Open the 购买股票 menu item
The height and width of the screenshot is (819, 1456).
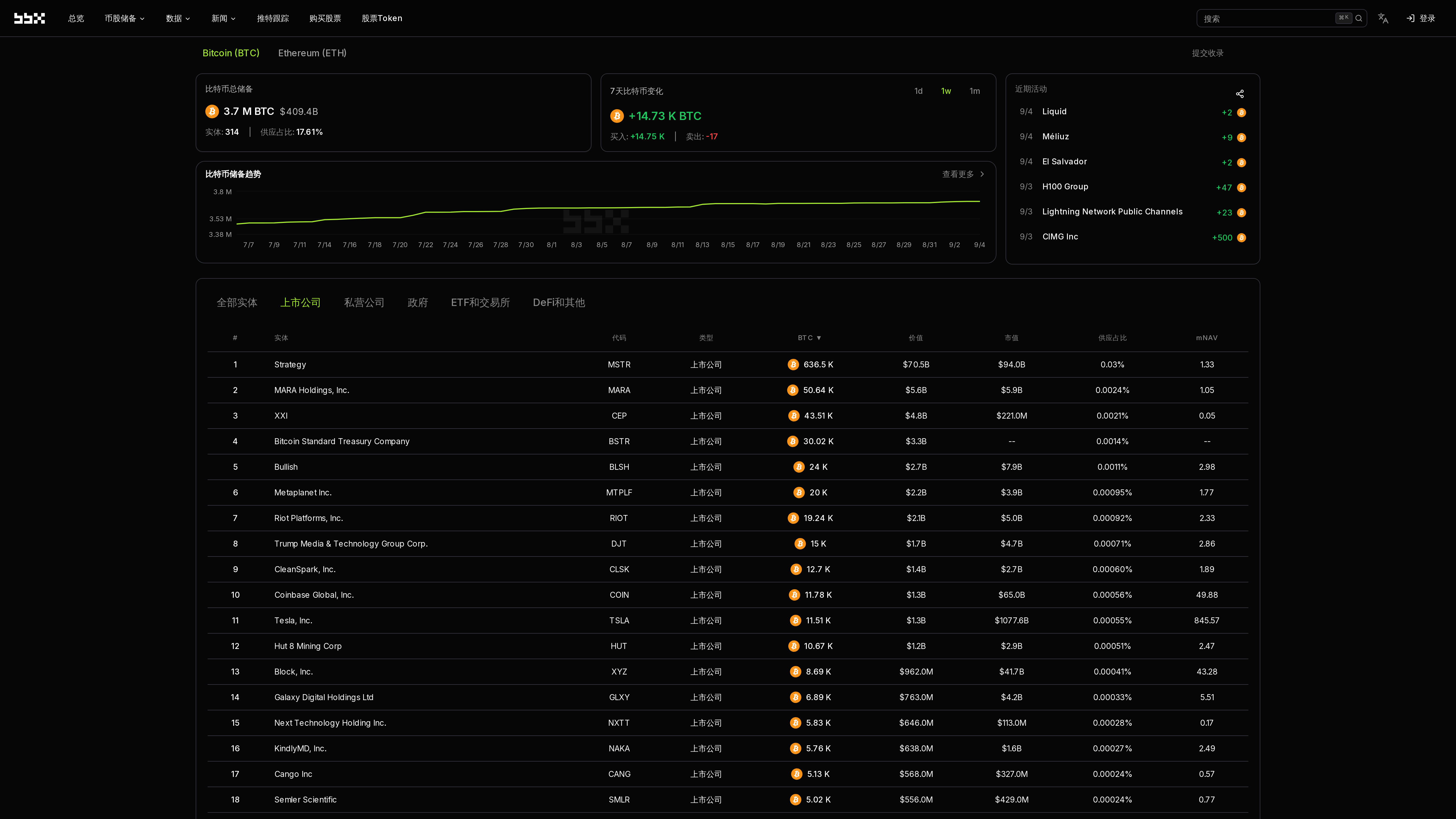[325, 18]
